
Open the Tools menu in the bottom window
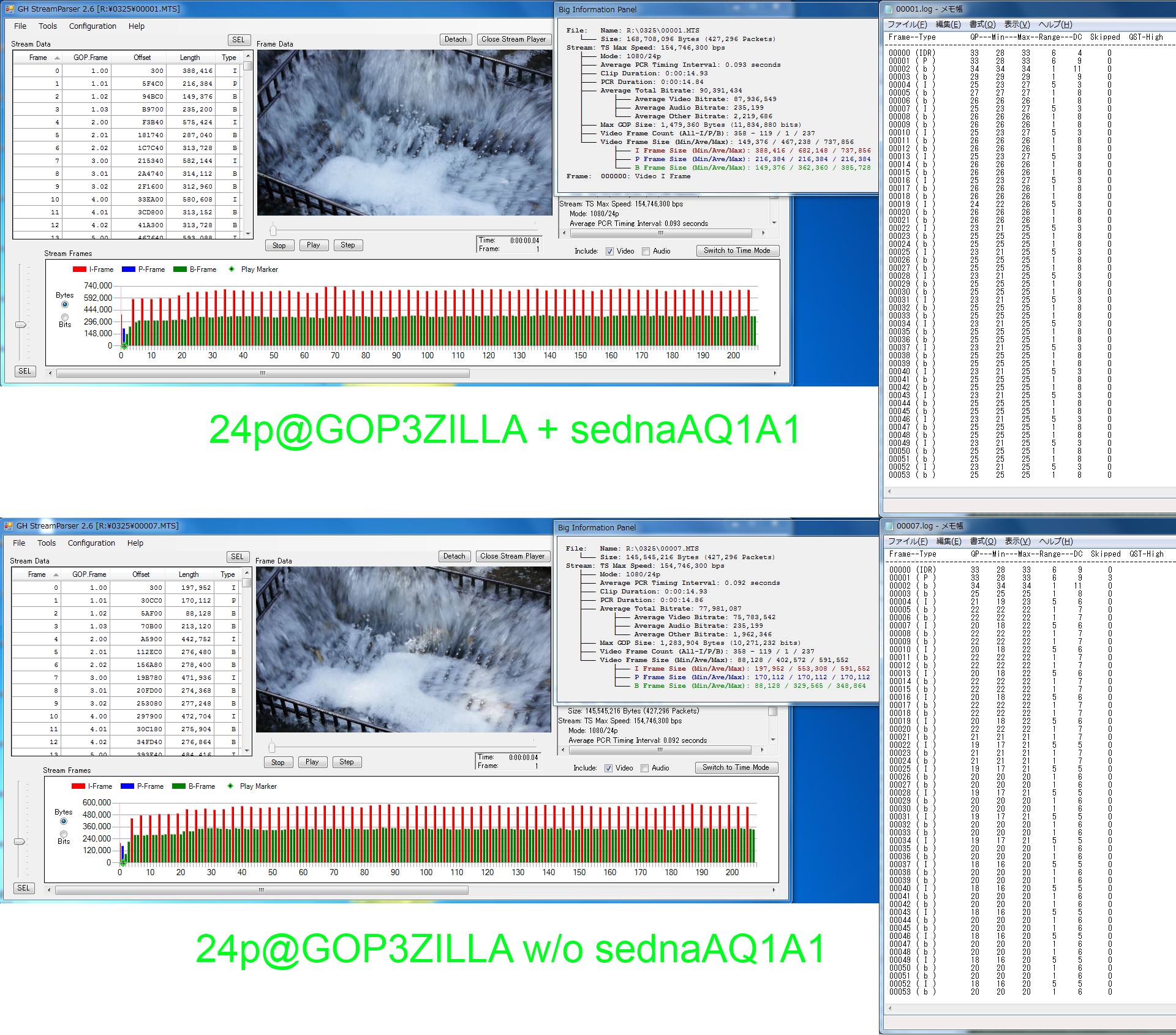pyautogui.click(x=47, y=543)
